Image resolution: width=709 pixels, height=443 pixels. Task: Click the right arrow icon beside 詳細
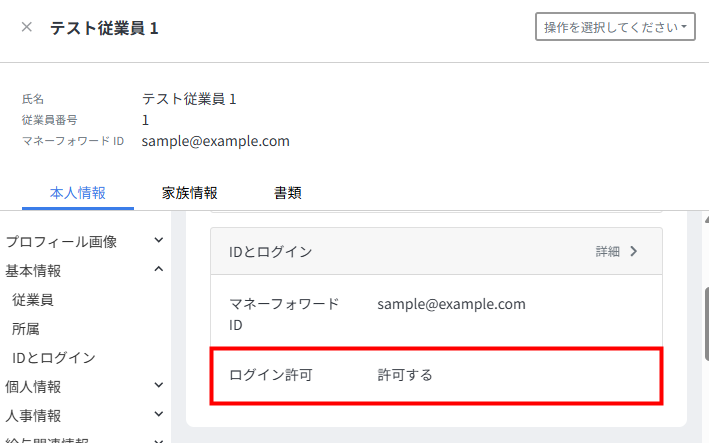[633, 252]
